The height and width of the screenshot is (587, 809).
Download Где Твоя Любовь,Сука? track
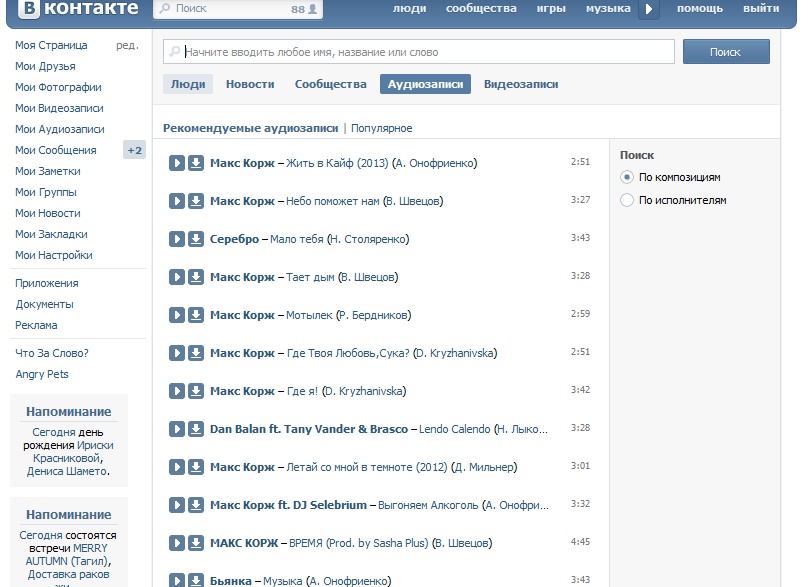point(196,353)
